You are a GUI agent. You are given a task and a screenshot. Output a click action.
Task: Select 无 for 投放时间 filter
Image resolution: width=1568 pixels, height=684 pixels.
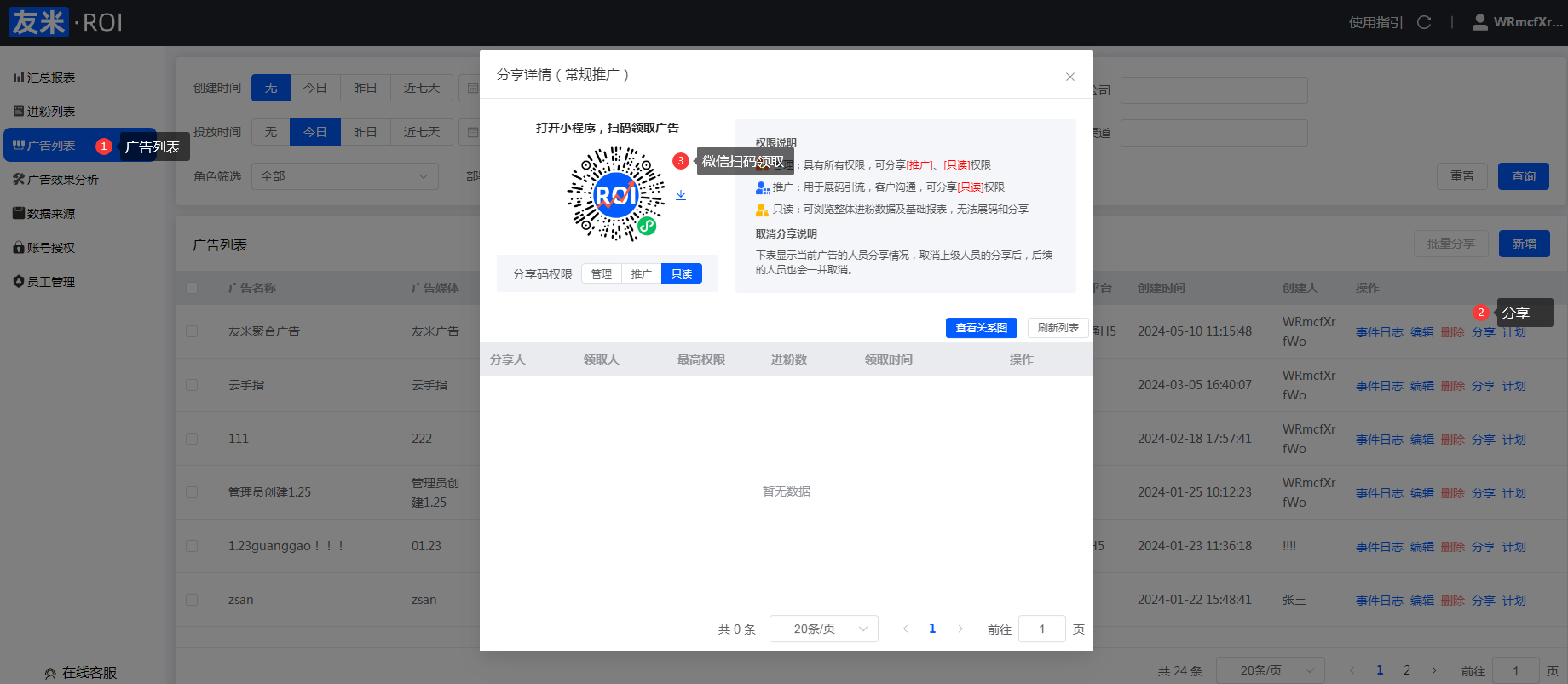pos(271,132)
